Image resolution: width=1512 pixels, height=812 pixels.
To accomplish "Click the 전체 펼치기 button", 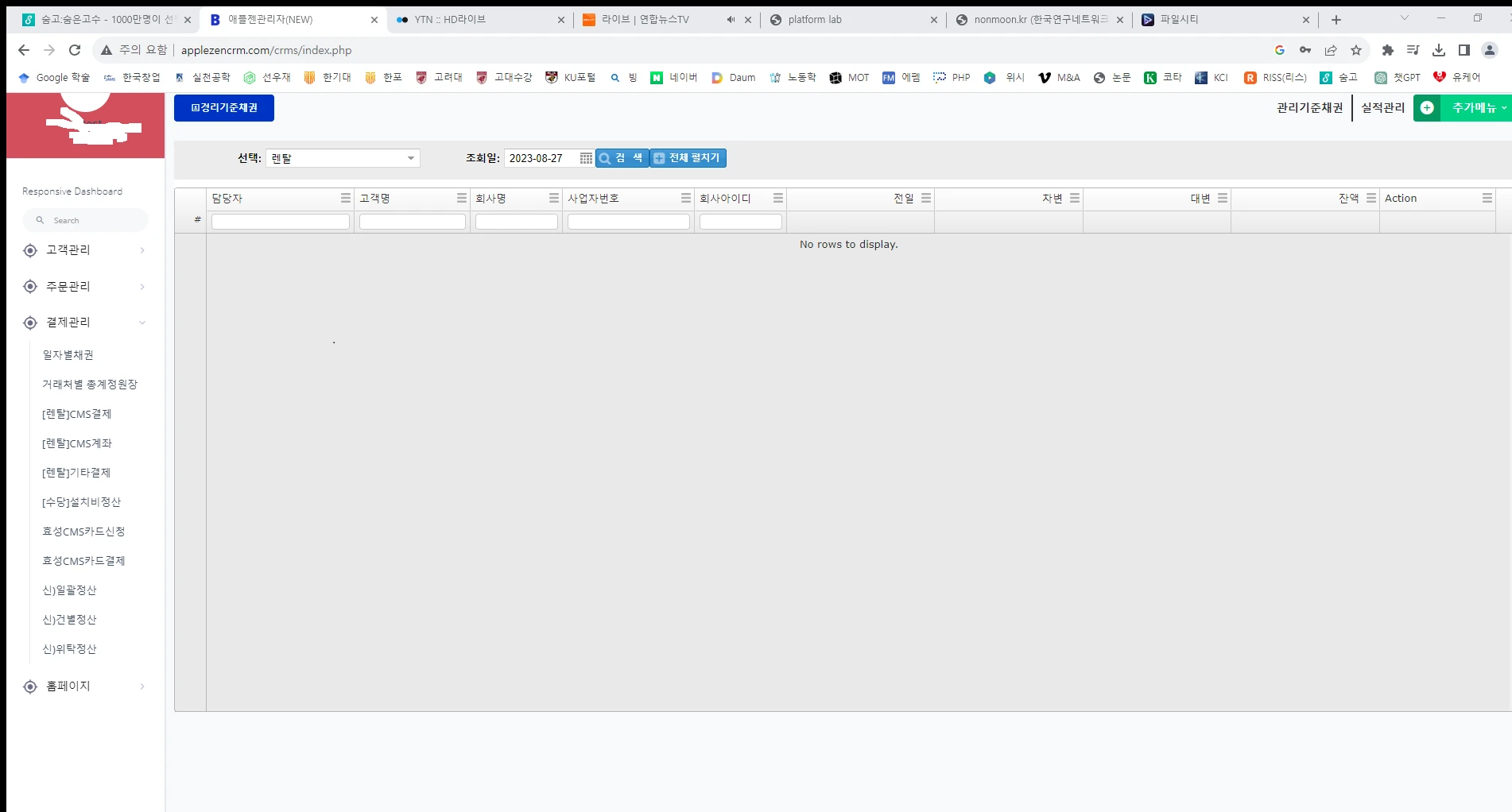I will tap(688, 158).
